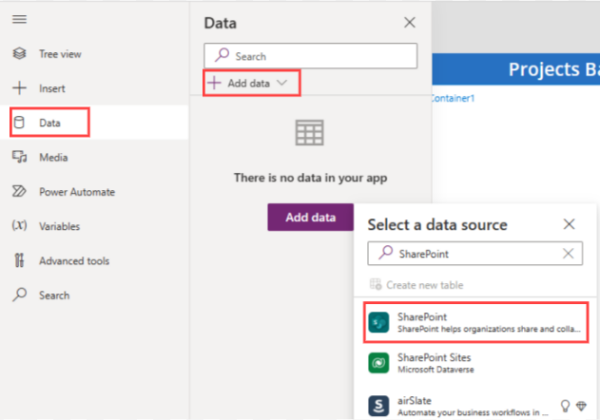
Task: Select the airSlate connector
Action: click(x=476, y=406)
